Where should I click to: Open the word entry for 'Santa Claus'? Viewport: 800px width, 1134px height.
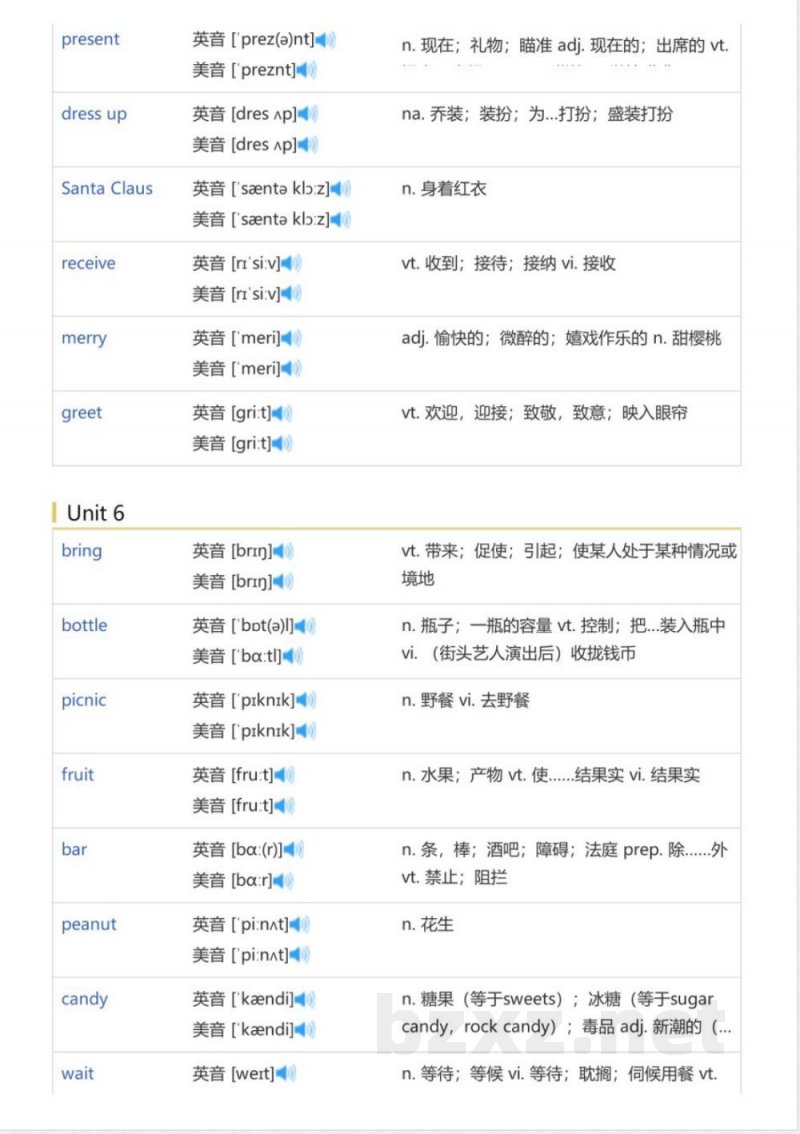click(x=107, y=188)
